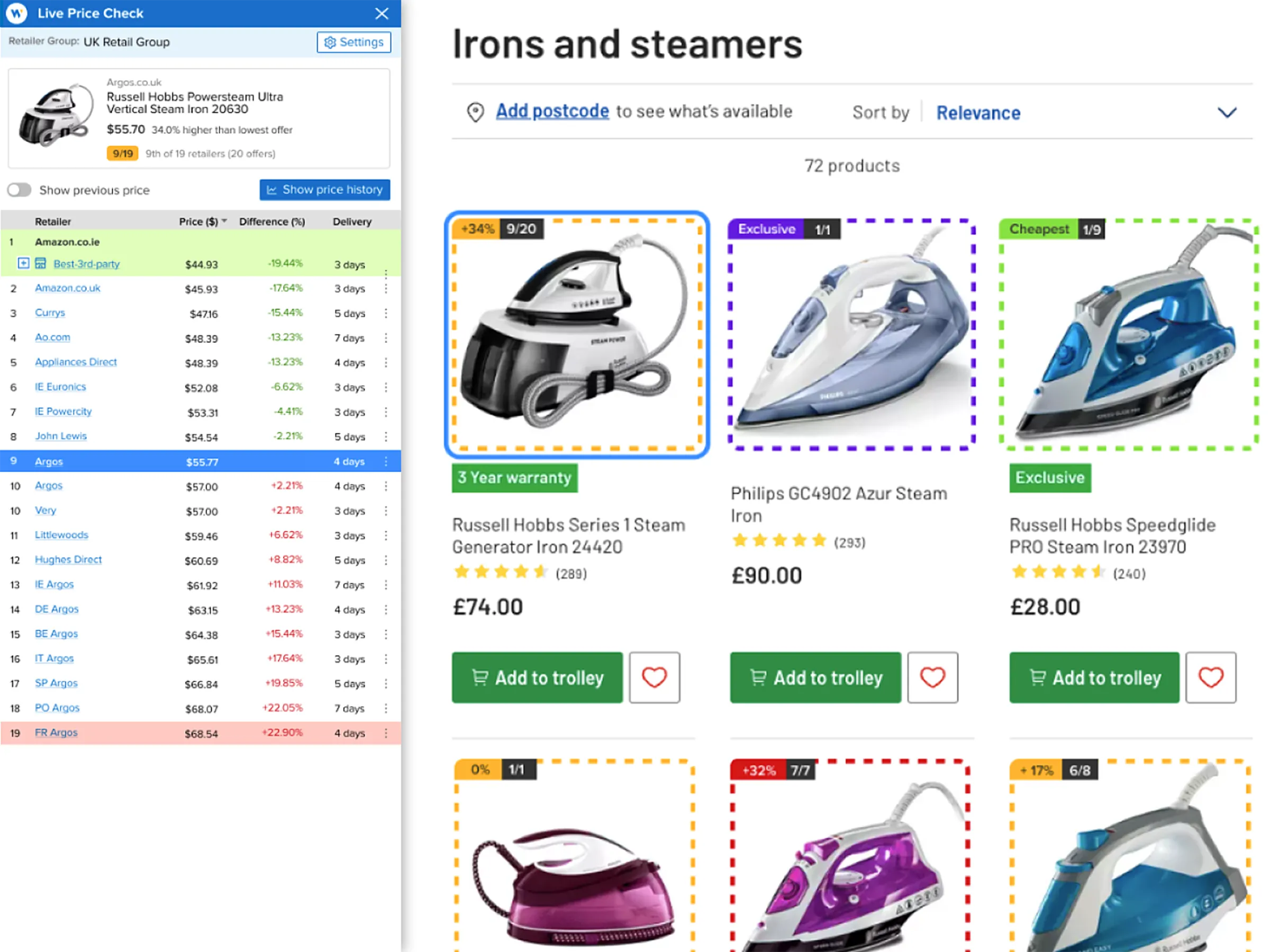
Task: Click the Add postcode link
Action: pos(552,111)
